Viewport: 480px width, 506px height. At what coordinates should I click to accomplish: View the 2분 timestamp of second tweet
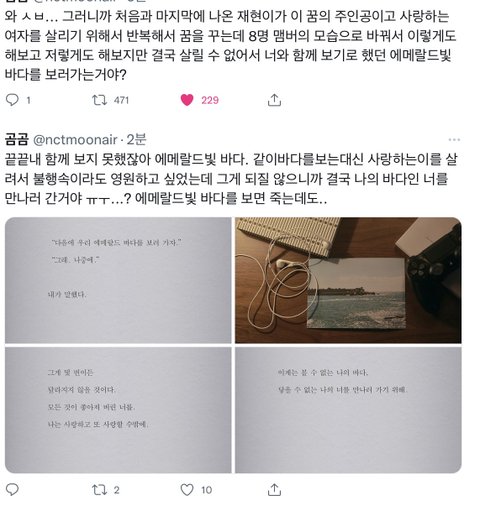[136, 140]
